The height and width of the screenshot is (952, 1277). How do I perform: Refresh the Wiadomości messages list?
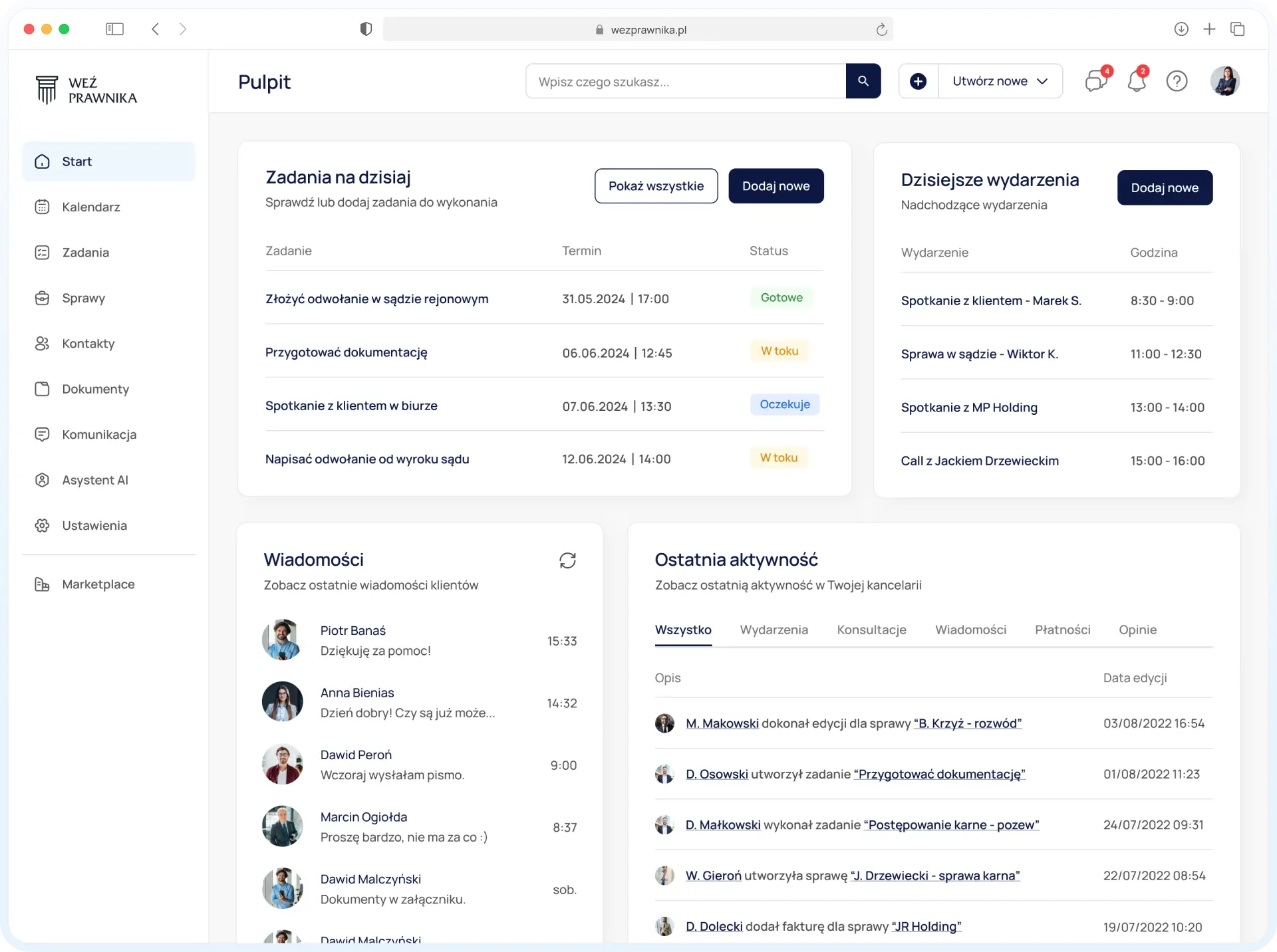click(567, 560)
